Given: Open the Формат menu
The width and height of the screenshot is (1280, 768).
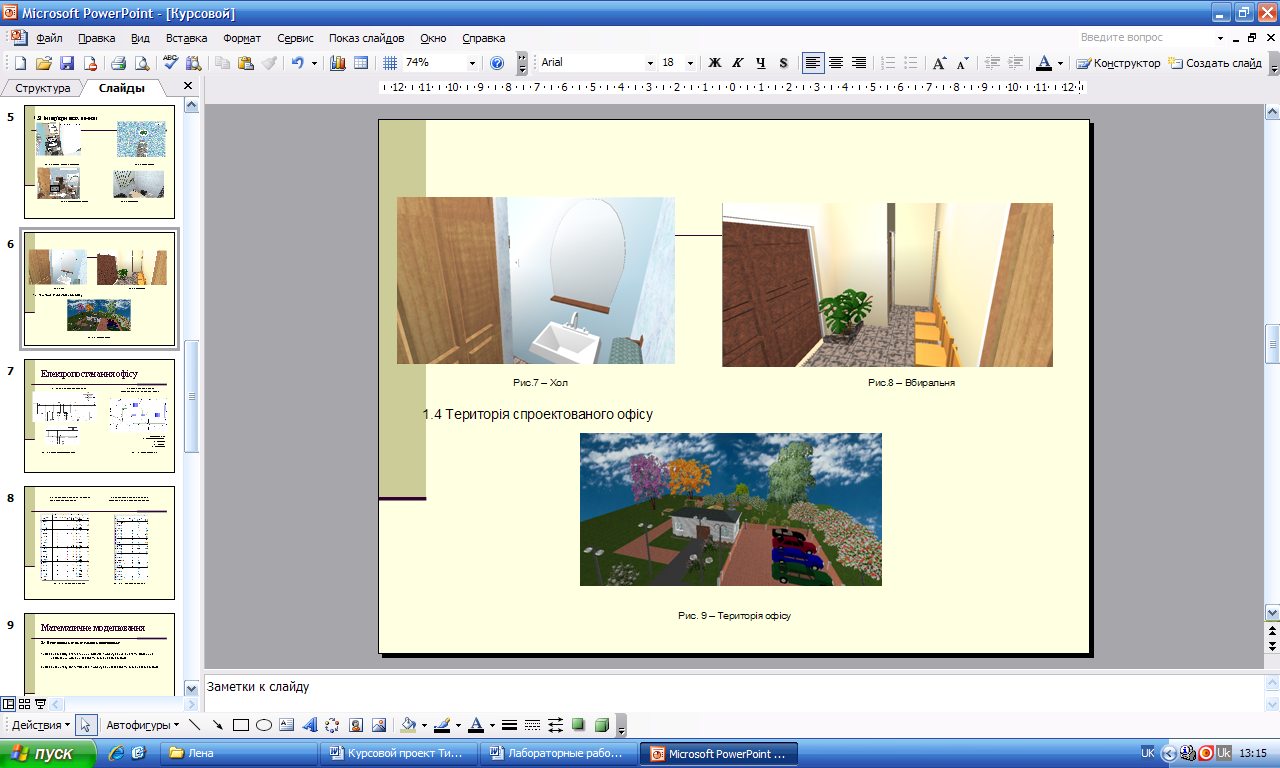Looking at the screenshot, I should pos(242,38).
